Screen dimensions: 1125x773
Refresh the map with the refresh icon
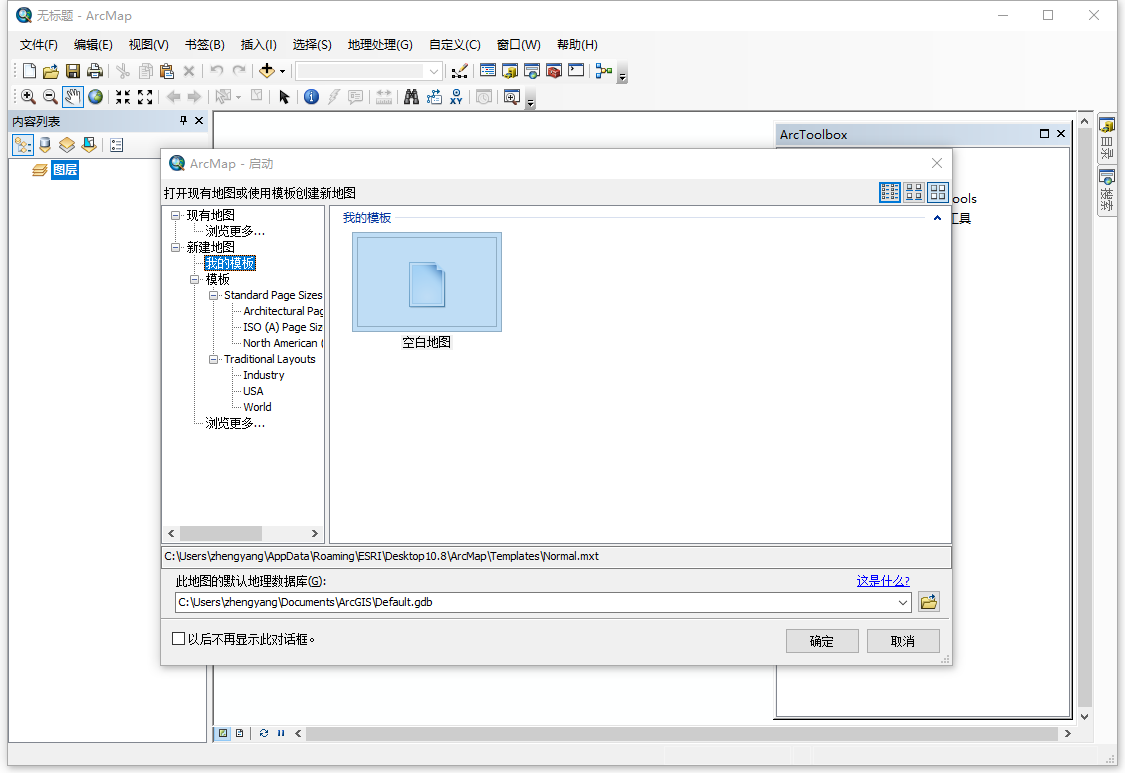tap(264, 734)
